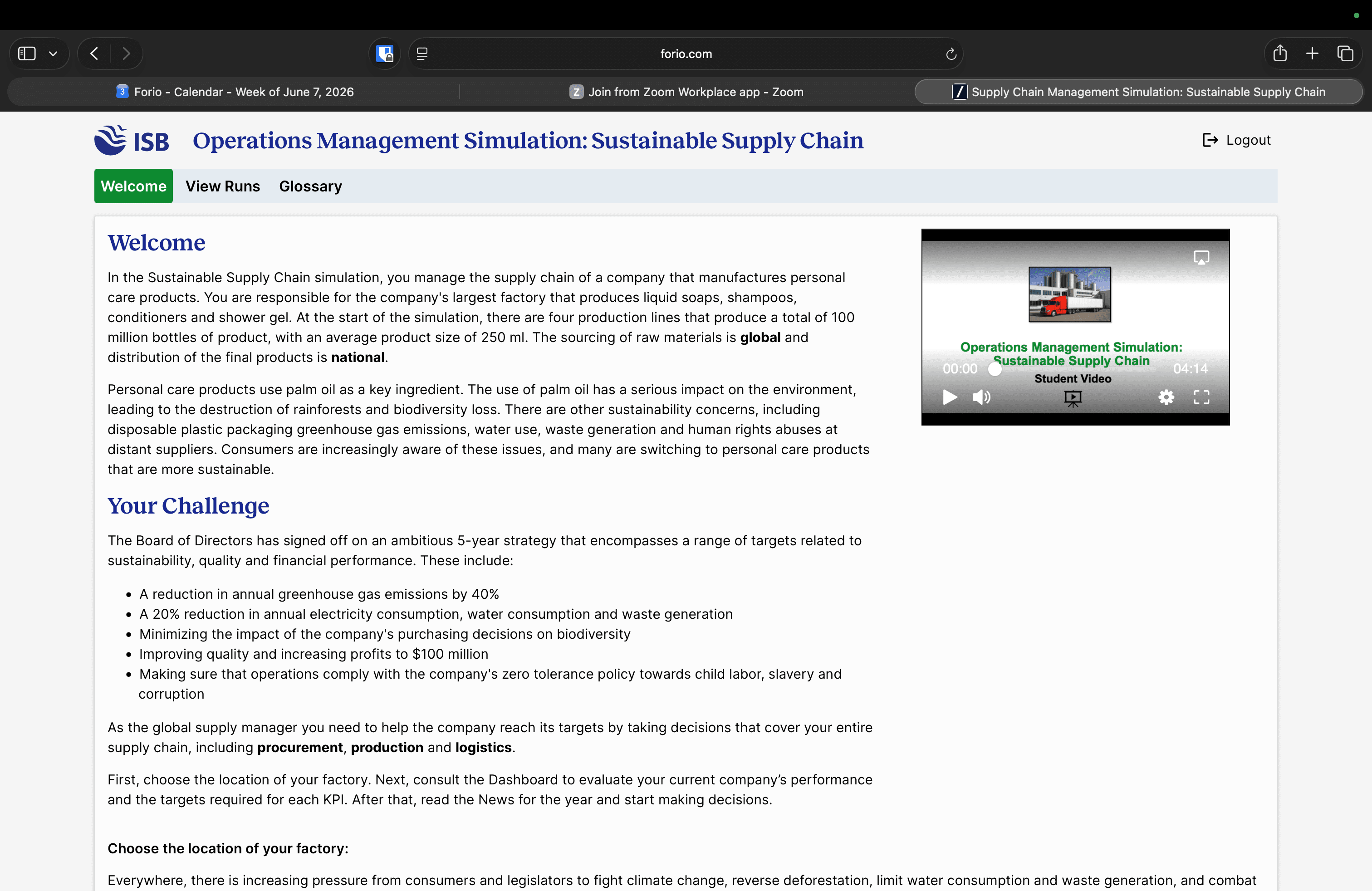Open the View Runs tab
The height and width of the screenshot is (891, 1372).
(222, 186)
